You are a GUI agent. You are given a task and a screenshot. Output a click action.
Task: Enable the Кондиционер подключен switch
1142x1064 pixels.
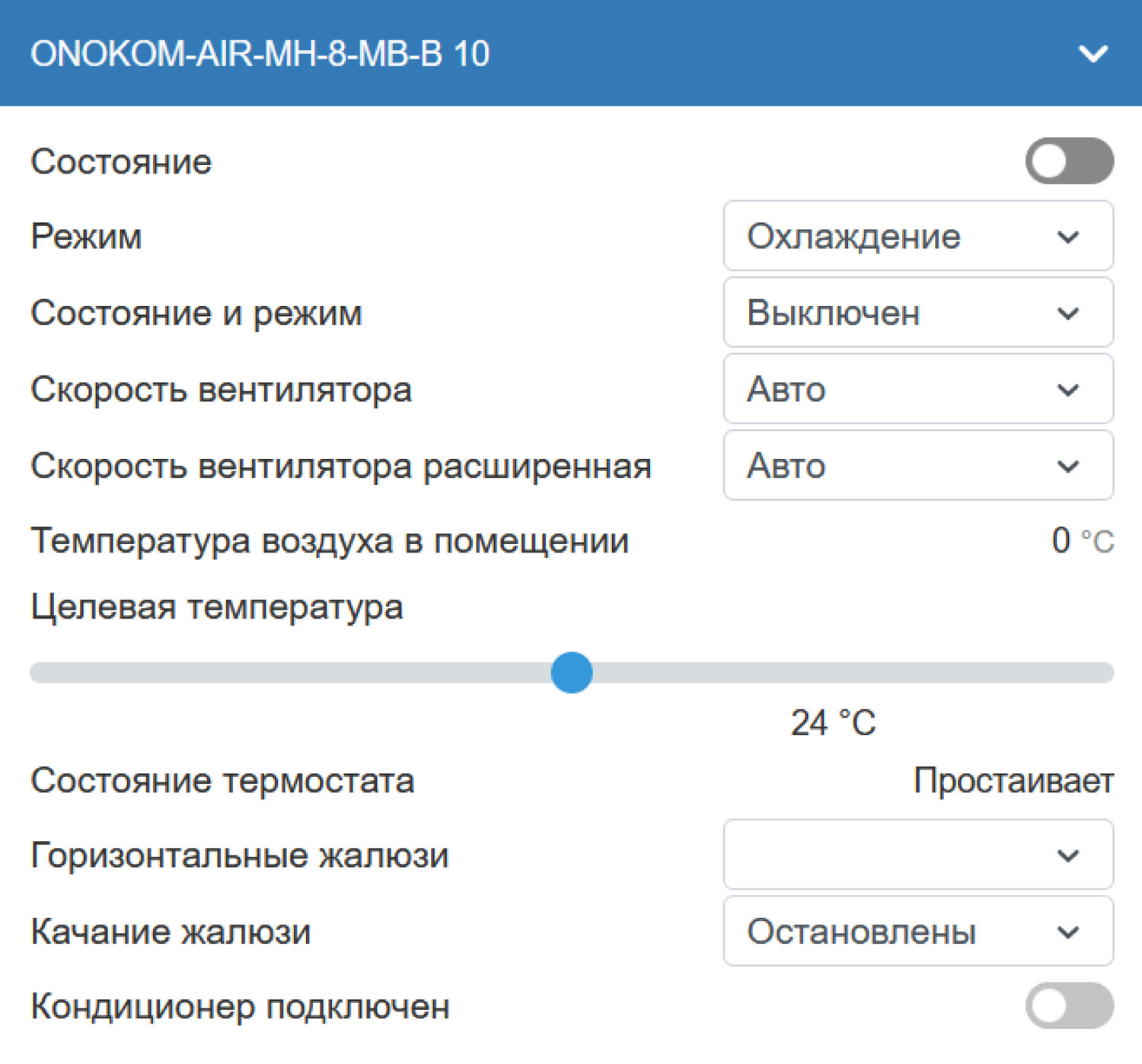[1069, 1005]
